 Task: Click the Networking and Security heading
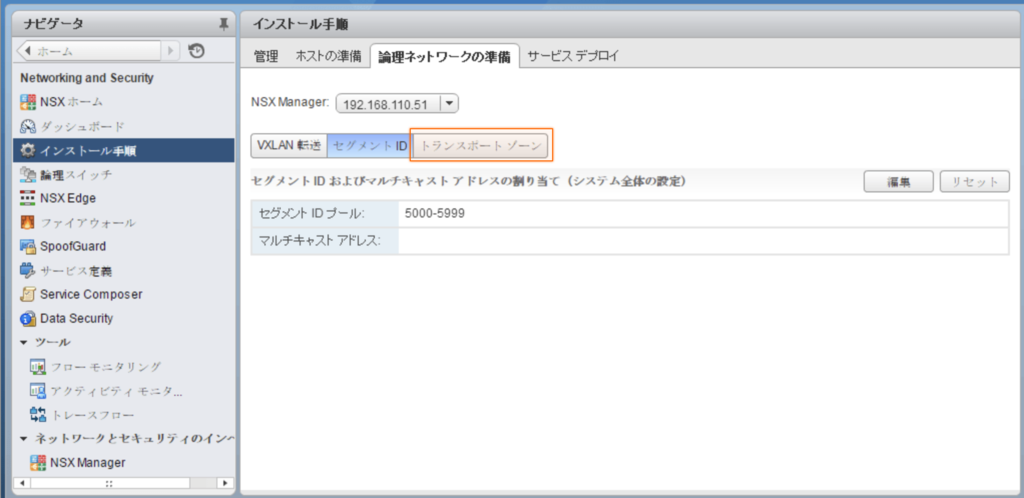[87, 78]
